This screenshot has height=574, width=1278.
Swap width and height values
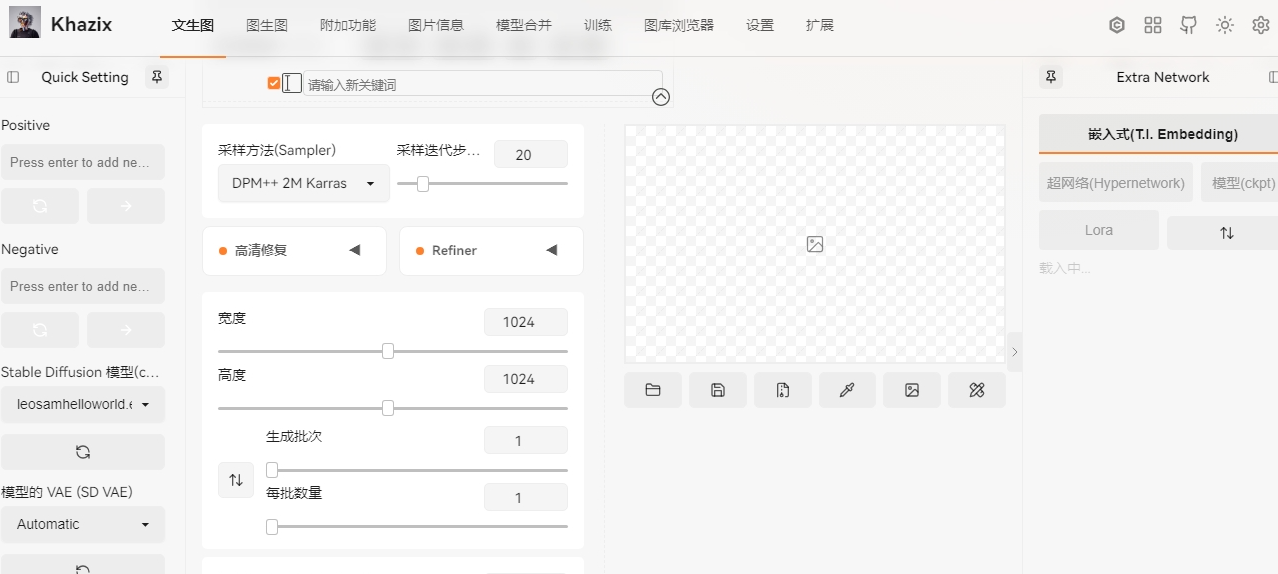point(236,480)
